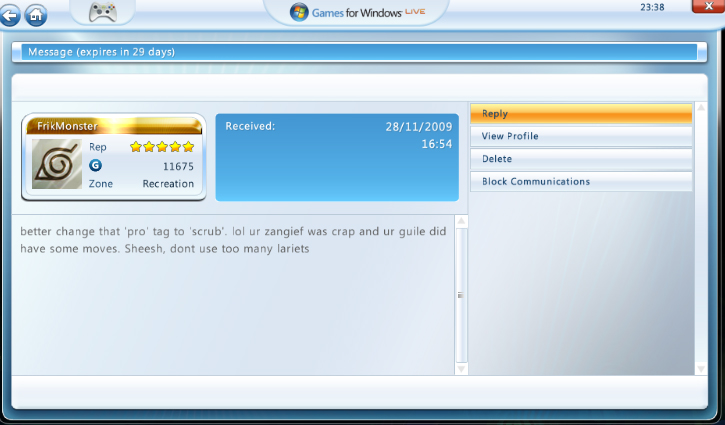This screenshot has width=725, height=425.
Task: Click the back arrow button
Action: 10,15
